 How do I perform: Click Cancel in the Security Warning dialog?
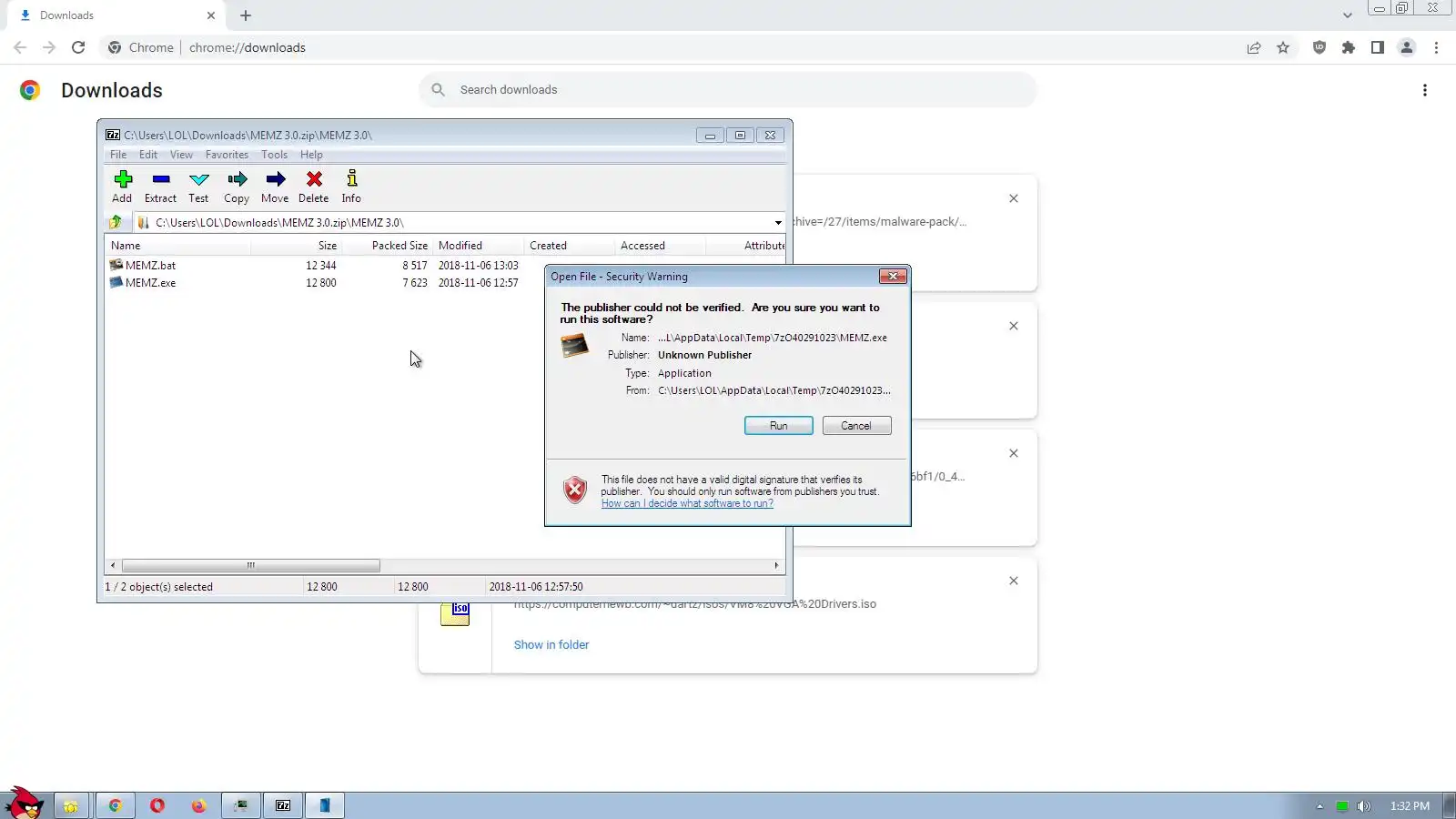(856, 426)
